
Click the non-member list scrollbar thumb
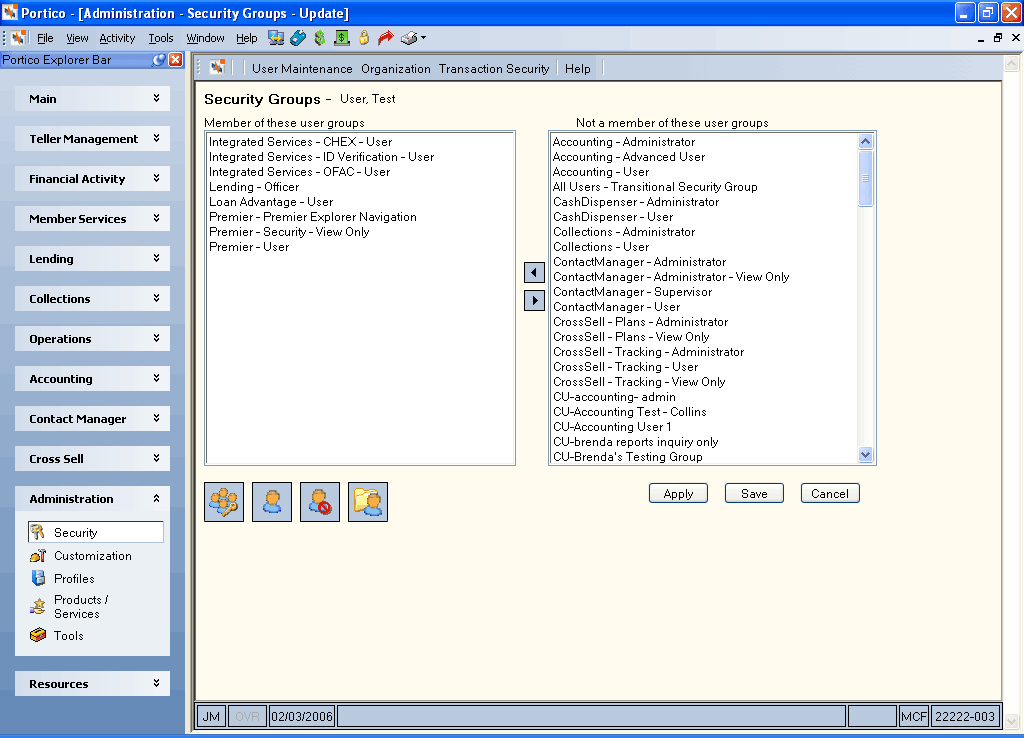coord(865,178)
